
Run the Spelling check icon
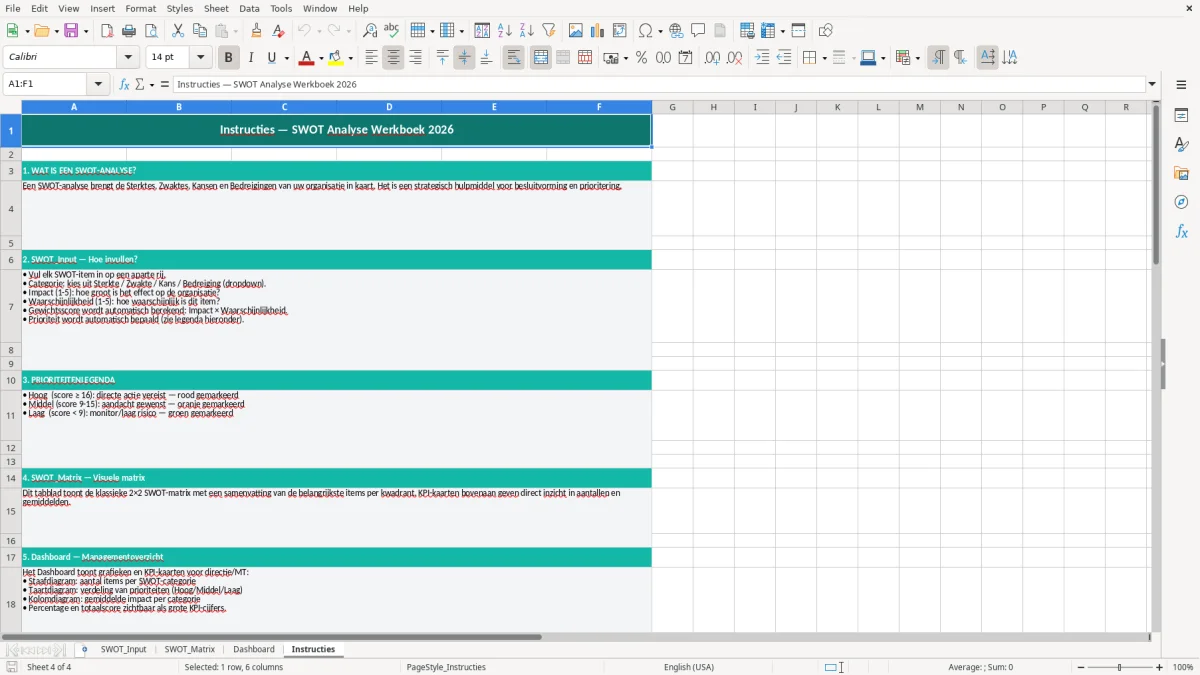point(392,31)
